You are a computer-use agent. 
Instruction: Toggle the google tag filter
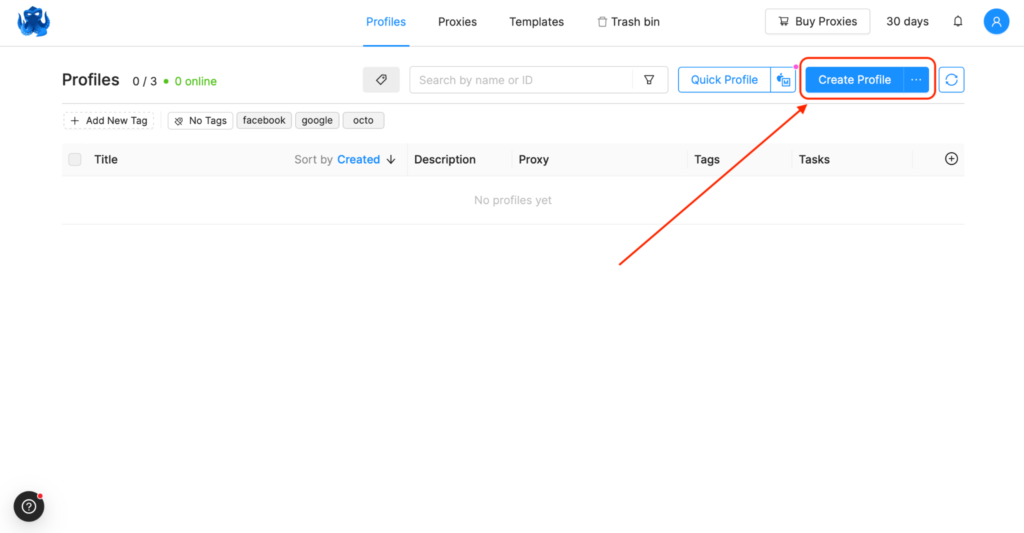pyautogui.click(x=317, y=121)
